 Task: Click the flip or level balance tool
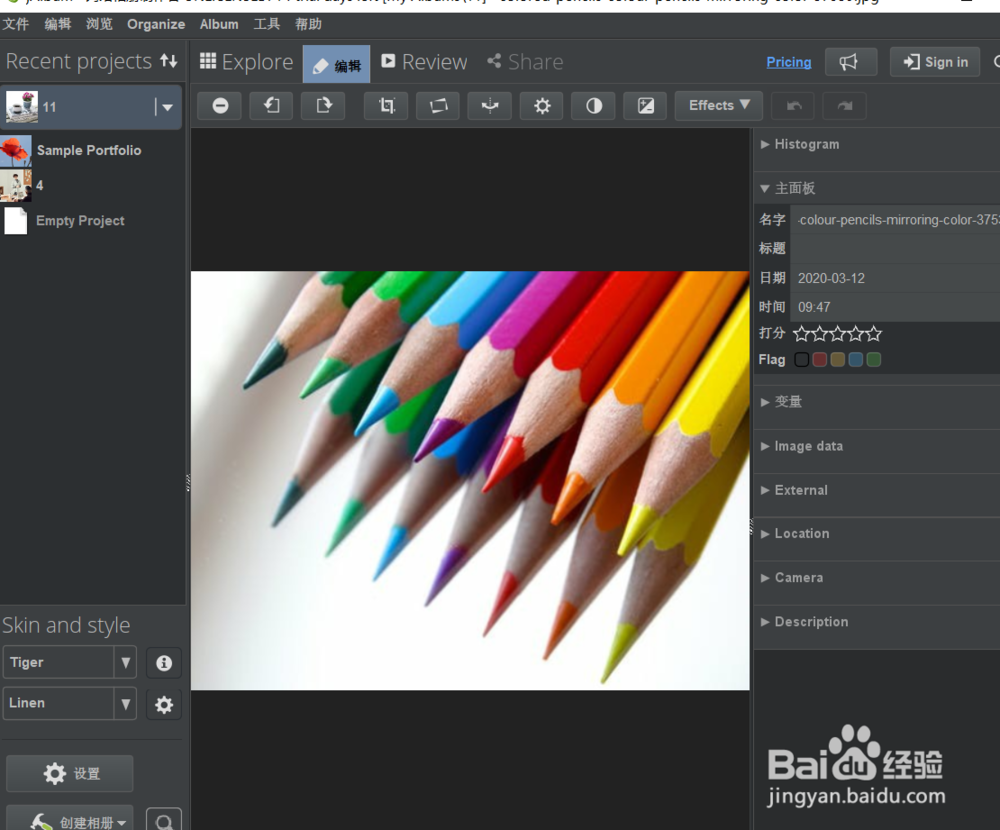[x=490, y=106]
